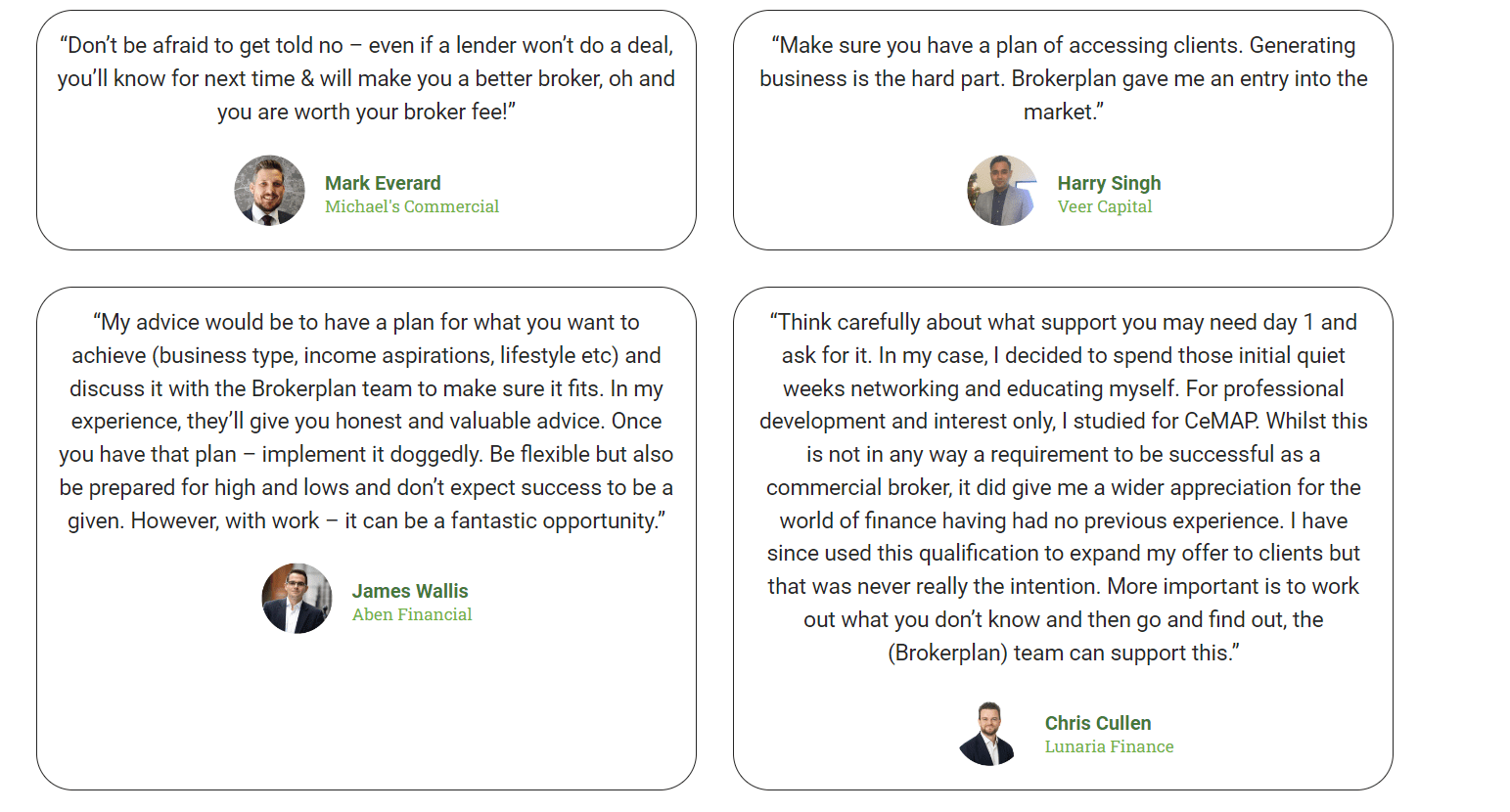
Task: Open the Aben Financial company link
Action: [x=412, y=614]
